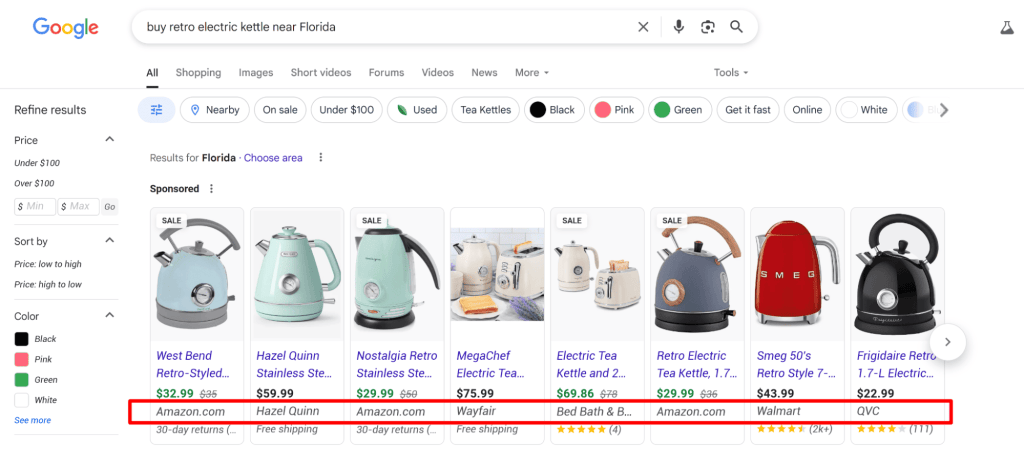Viewport: 1024px width, 463px height.
Task: Select the White color chip
Action: pyautogui.click(x=866, y=110)
